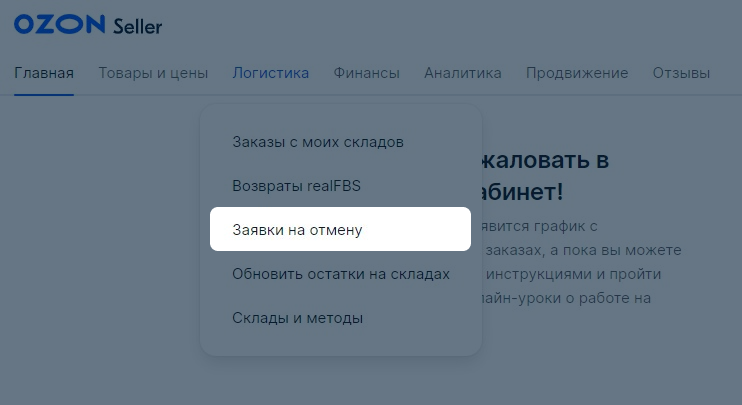Image resolution: width=742 pixels, height=405 pixels.
Task: Select the Заявки на отмену item
Action: click(x=340, y=229)
